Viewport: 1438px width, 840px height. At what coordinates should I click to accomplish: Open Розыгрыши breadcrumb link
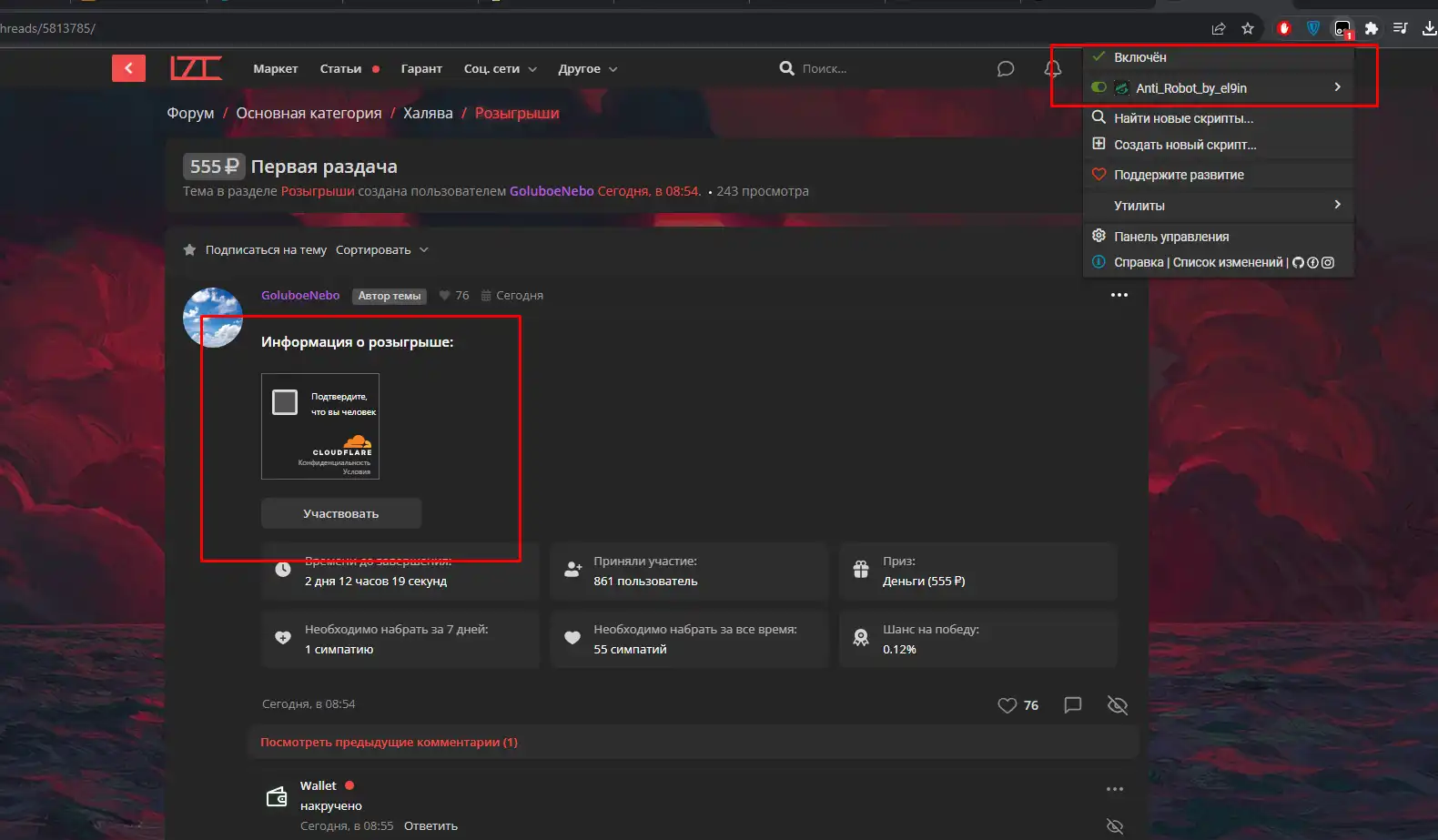517,113
